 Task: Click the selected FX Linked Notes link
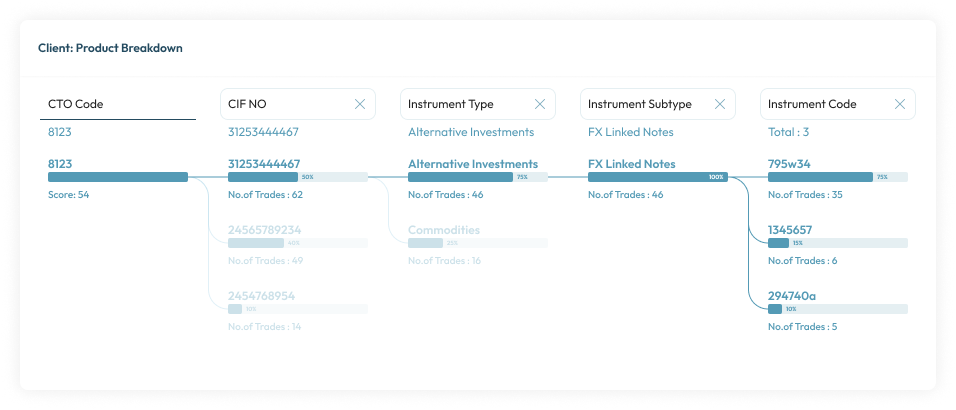pos(631,164)
